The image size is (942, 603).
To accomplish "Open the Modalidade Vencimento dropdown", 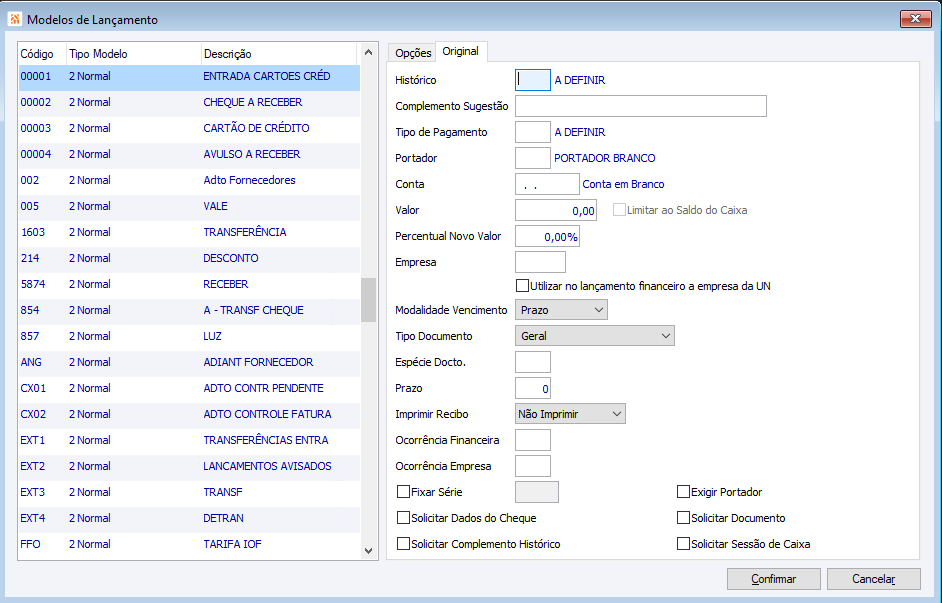I will [x=561, y=310].
